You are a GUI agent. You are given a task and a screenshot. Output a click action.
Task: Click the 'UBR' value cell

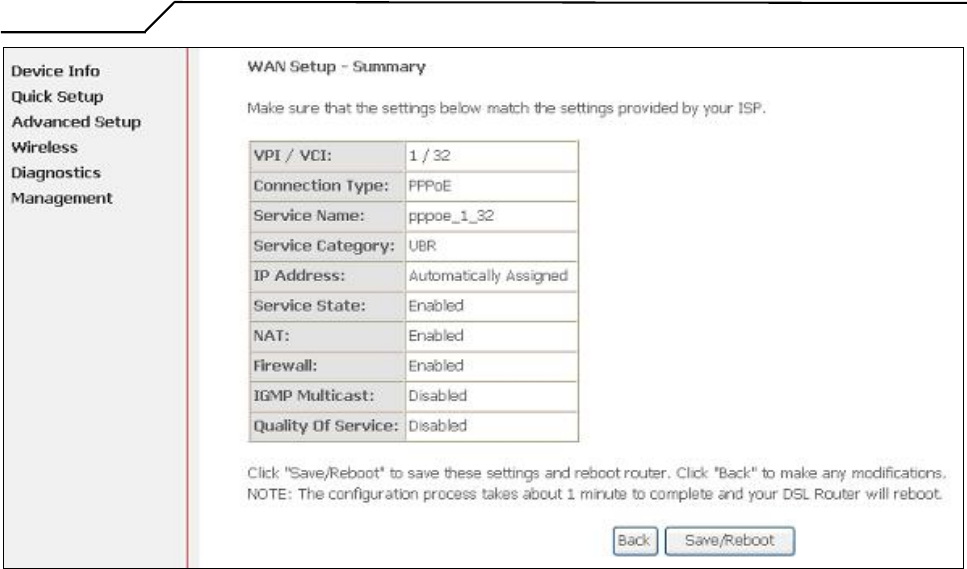492,246
